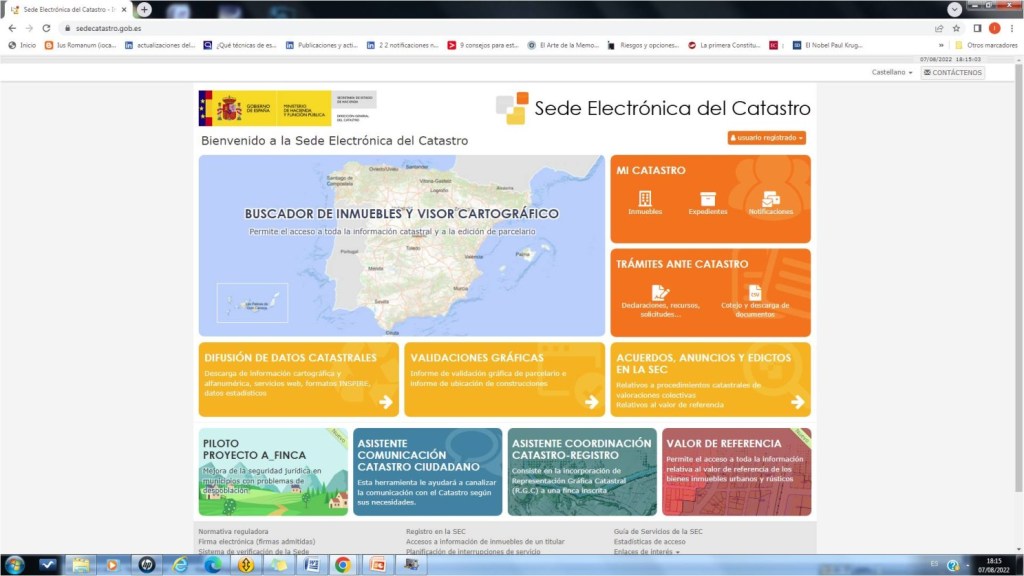Open the Castellano language selector

coord(892,73)
